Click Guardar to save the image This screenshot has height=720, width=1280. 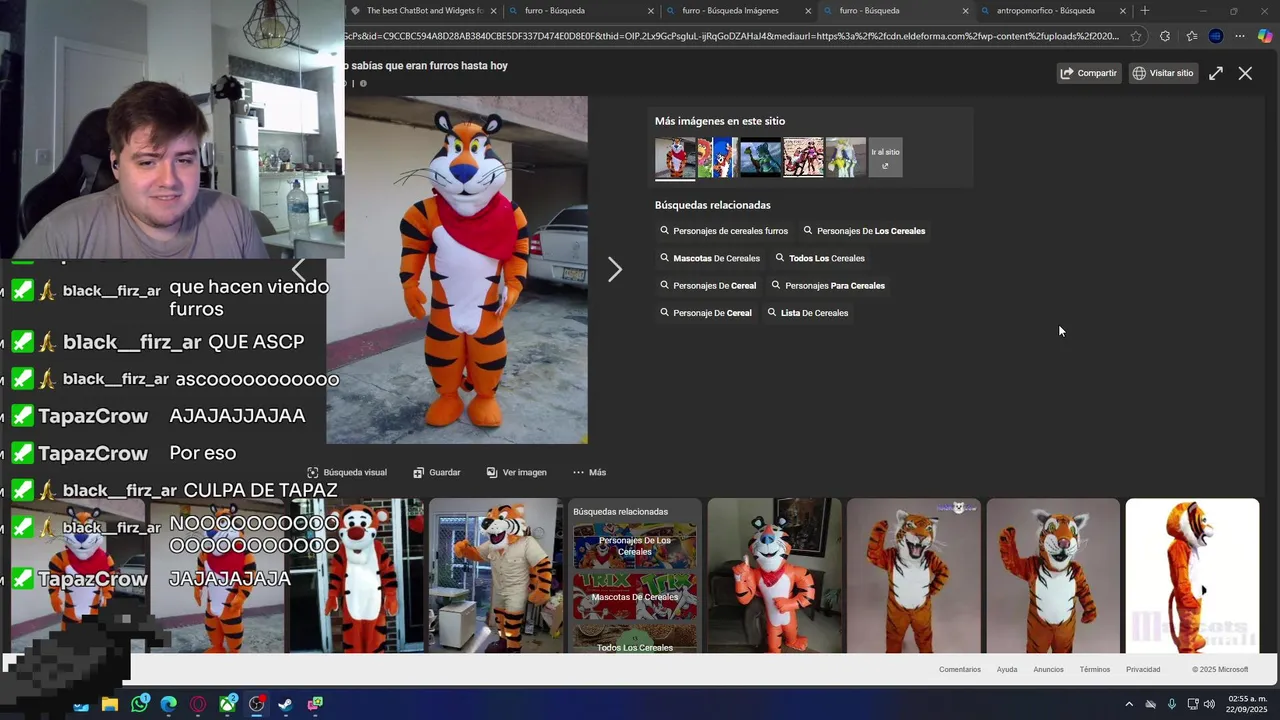pos(437,472)
